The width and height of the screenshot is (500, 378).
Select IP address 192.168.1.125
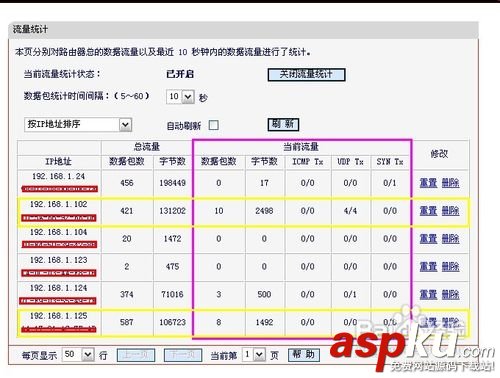click(58, 316)
